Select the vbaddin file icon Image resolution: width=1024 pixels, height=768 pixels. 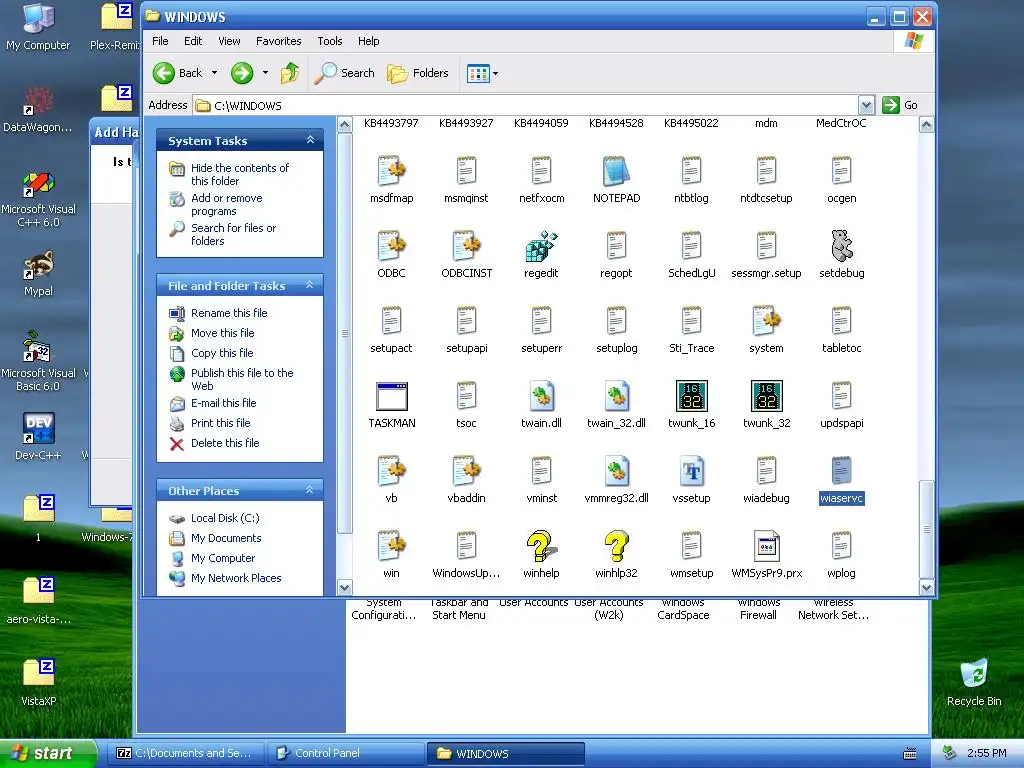[466, 472]
